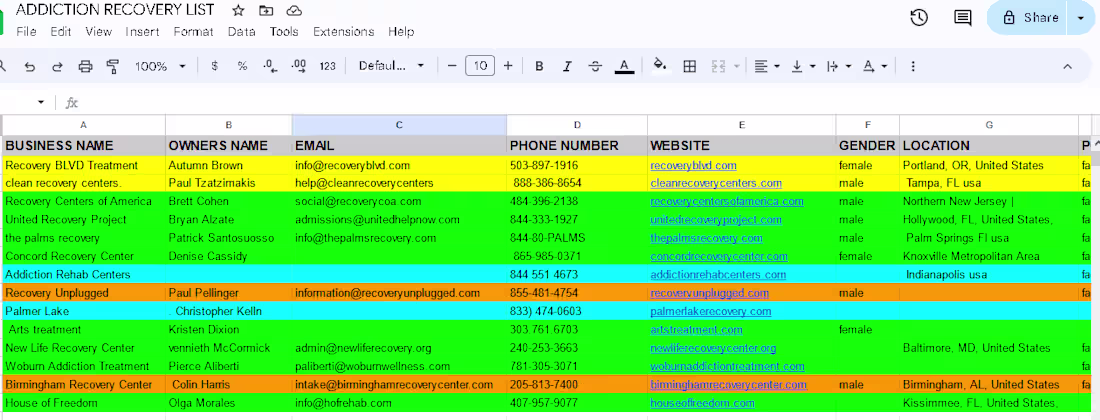
Task: Open recoverycentersofamerica.com link
Action: [727, 201]
